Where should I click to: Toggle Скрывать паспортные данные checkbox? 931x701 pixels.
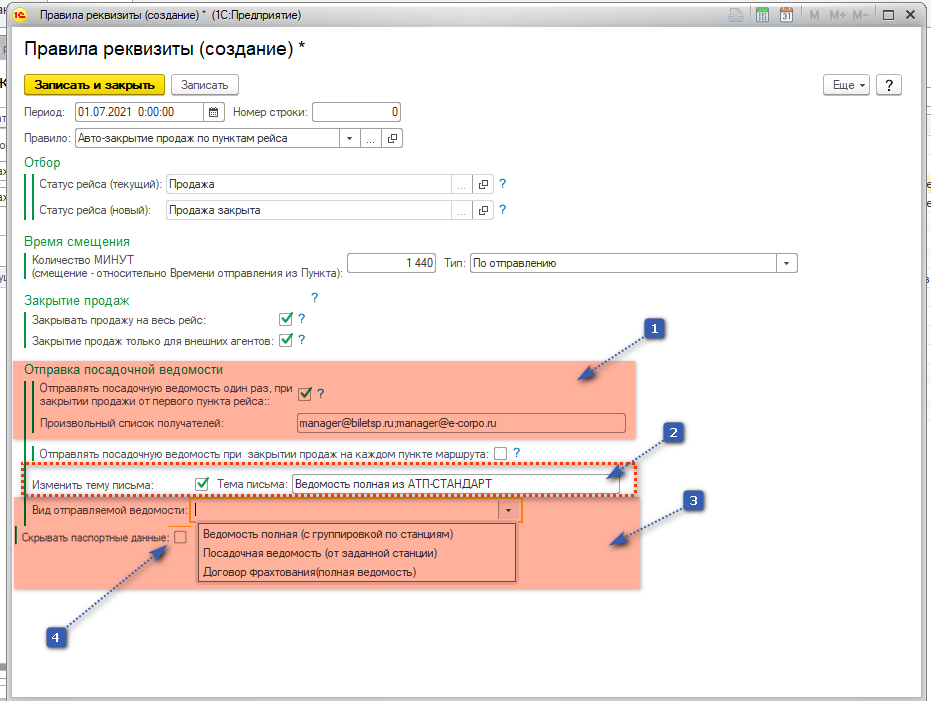pyautogui.click(x=180, y=537)
